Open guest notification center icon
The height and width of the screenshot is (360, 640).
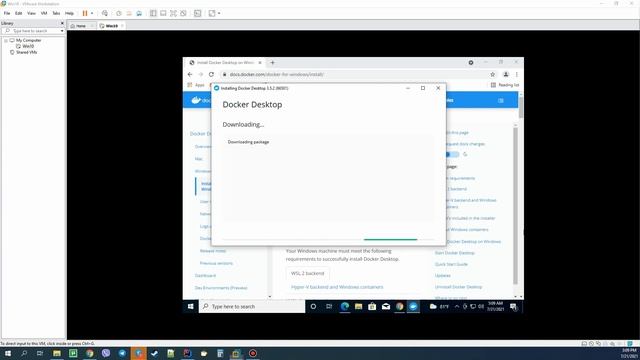pyautogui.click(x=513, y=307)
